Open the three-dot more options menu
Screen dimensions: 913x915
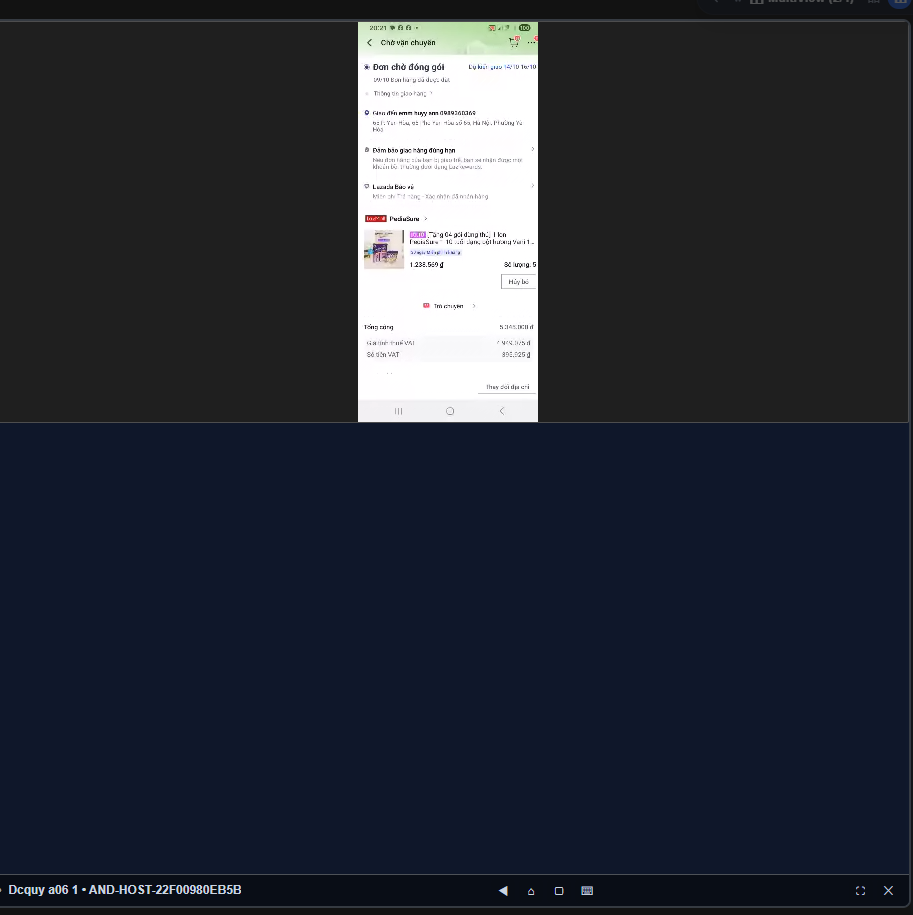click(531, 42)
